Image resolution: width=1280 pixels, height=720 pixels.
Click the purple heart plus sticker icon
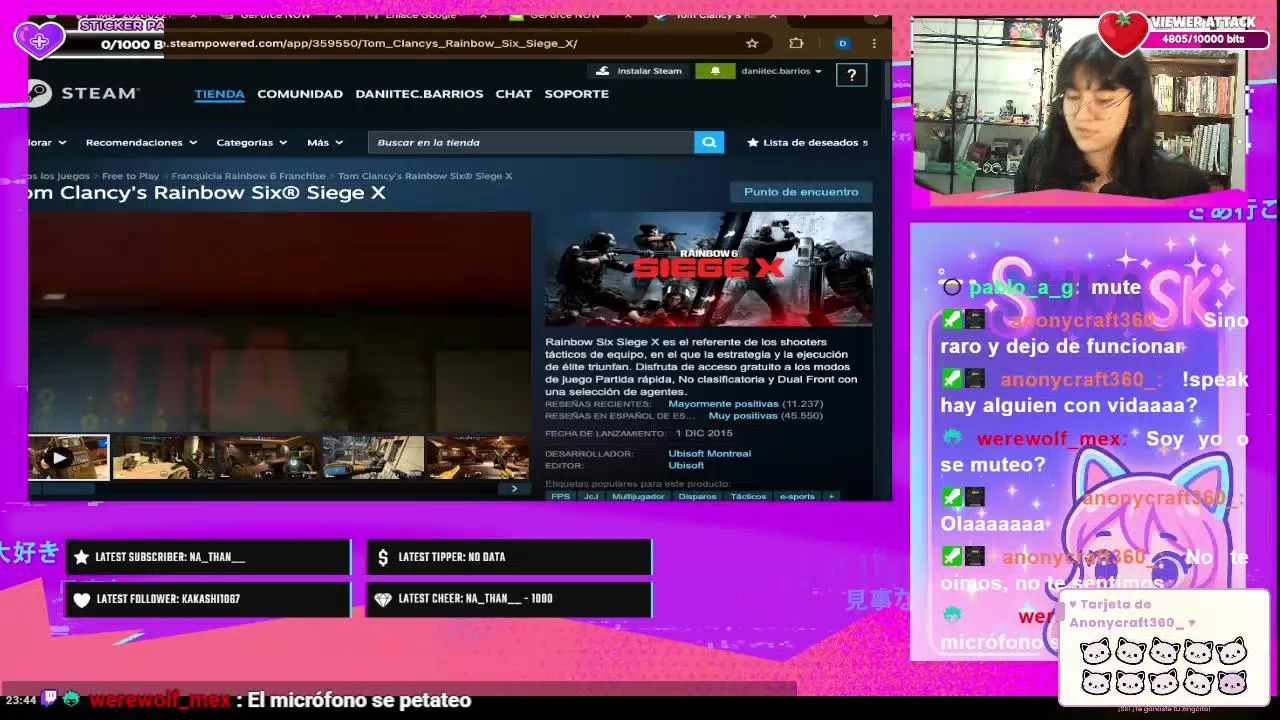[x=39, y=40]
